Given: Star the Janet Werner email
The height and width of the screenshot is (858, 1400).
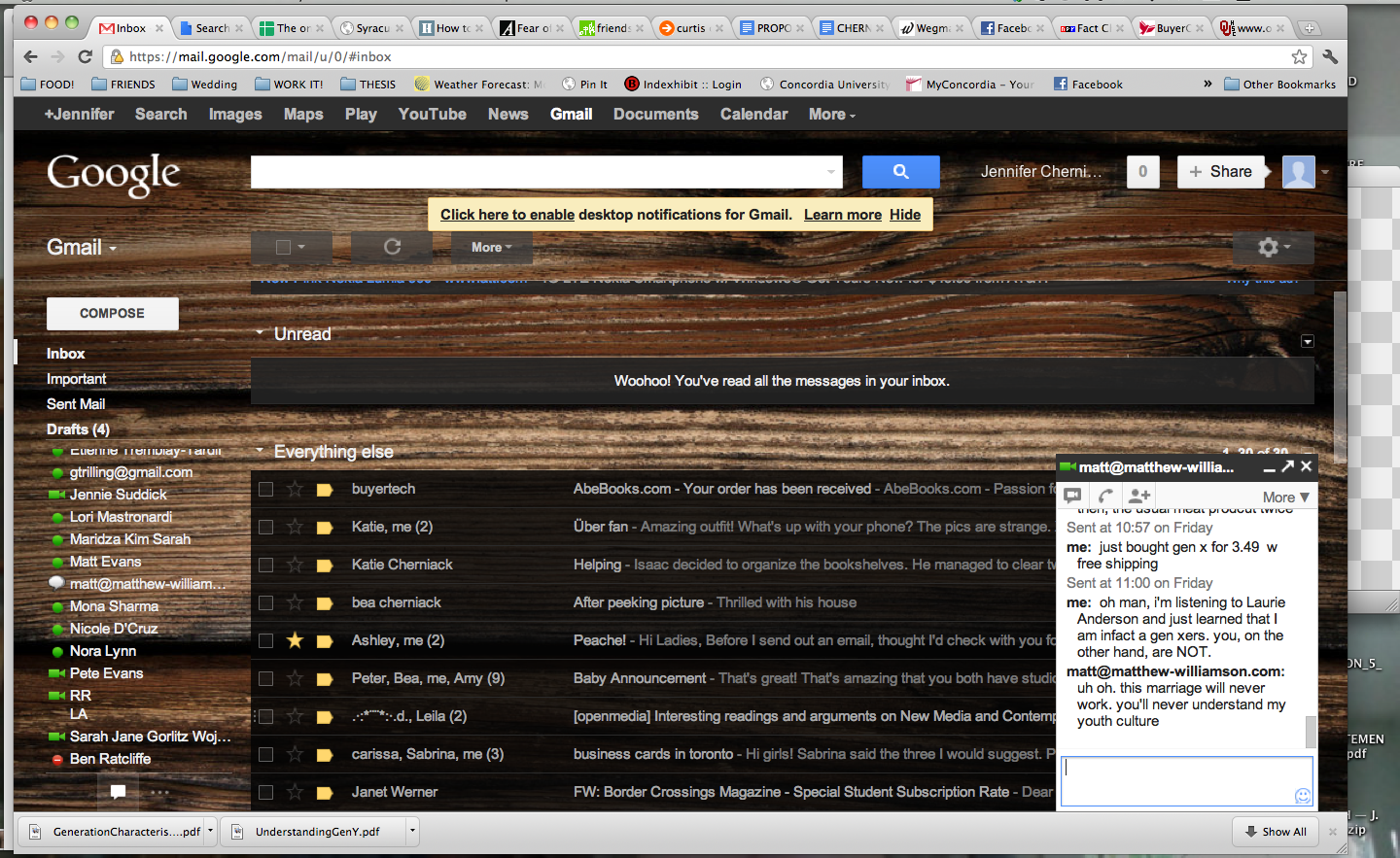Looking at the screenshot, I should (x=295, y=792).
